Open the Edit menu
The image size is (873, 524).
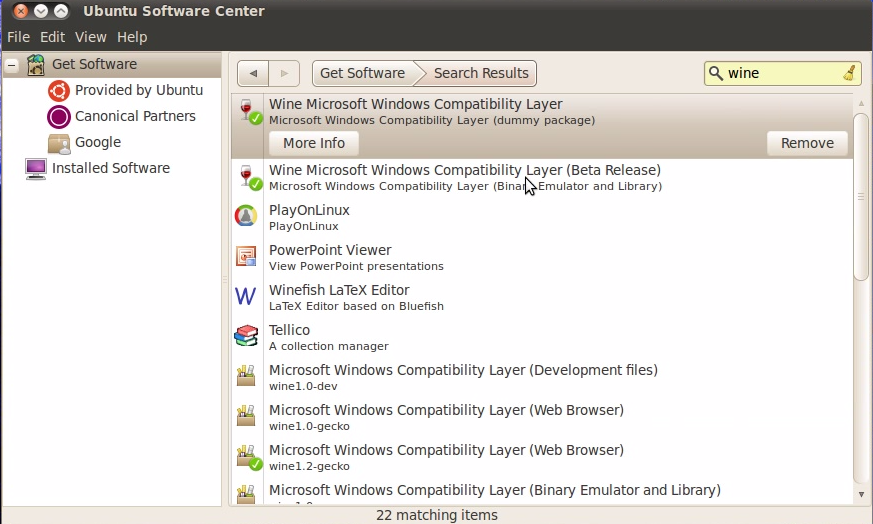pos(52,37)
